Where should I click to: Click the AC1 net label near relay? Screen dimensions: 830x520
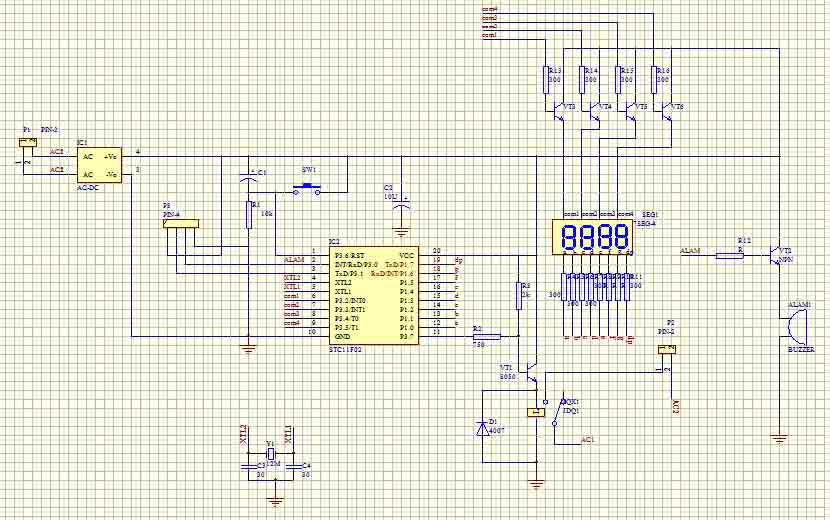click(x=588, y=440)
